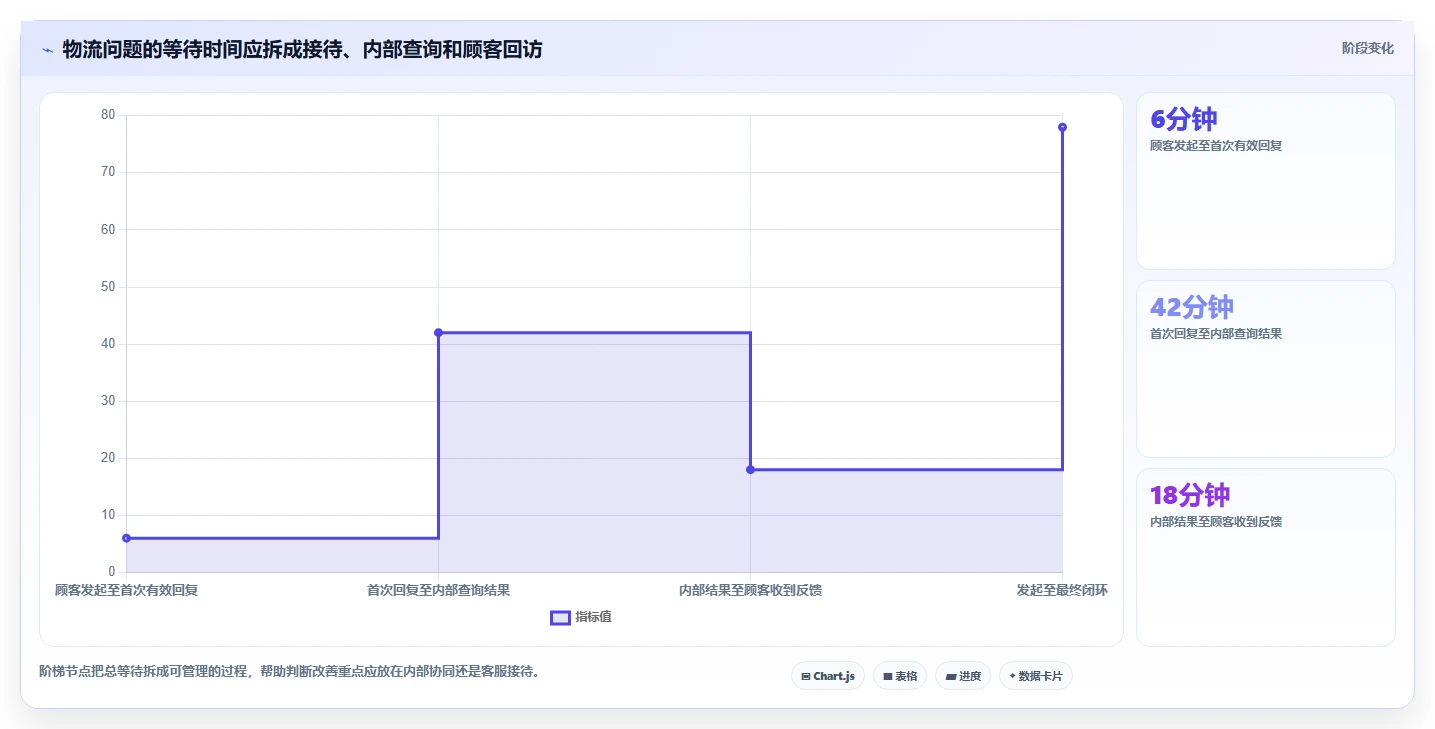Select the 进度 tag button
Screen dimensions: 1435x729
coord(963,676)
